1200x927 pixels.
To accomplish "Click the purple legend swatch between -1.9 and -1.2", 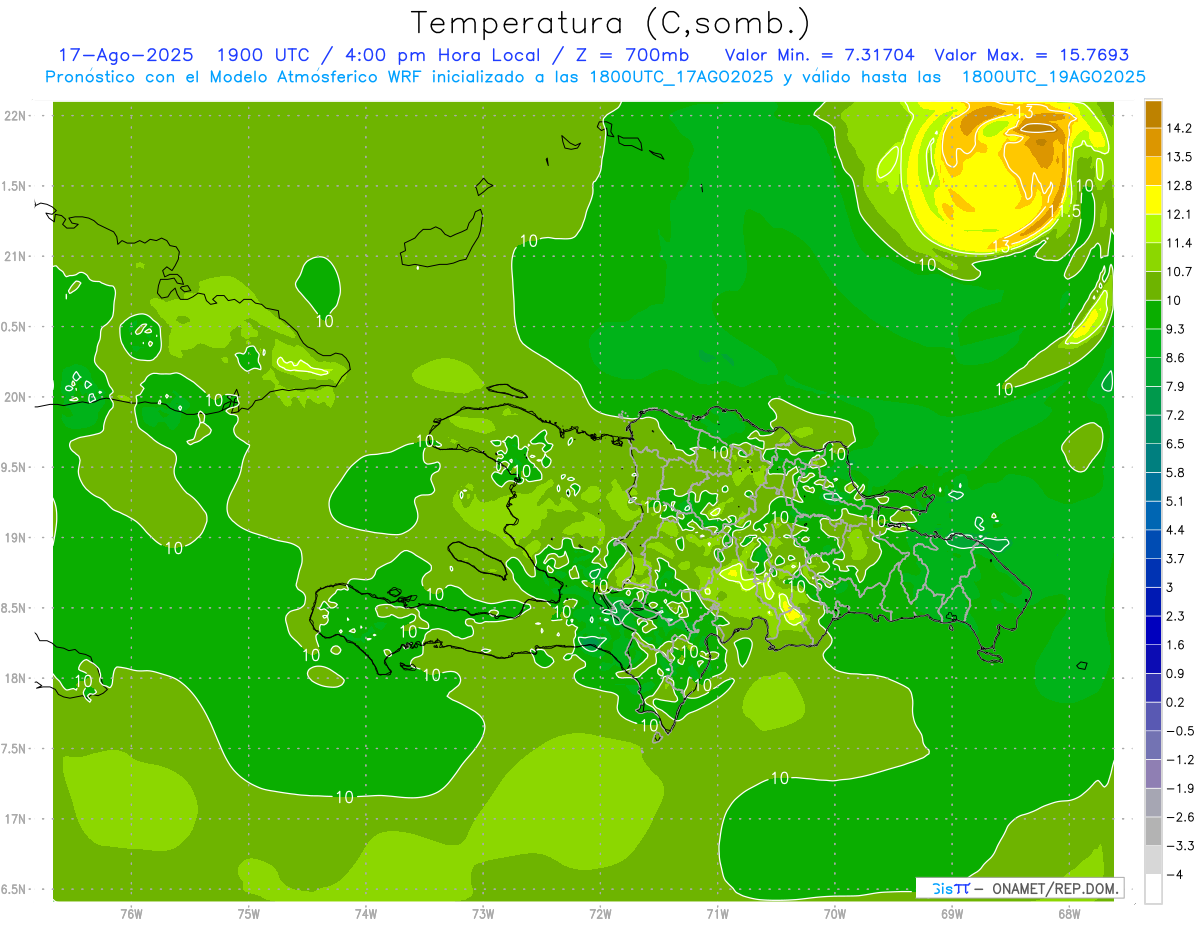I will (x=1153, y=773).
